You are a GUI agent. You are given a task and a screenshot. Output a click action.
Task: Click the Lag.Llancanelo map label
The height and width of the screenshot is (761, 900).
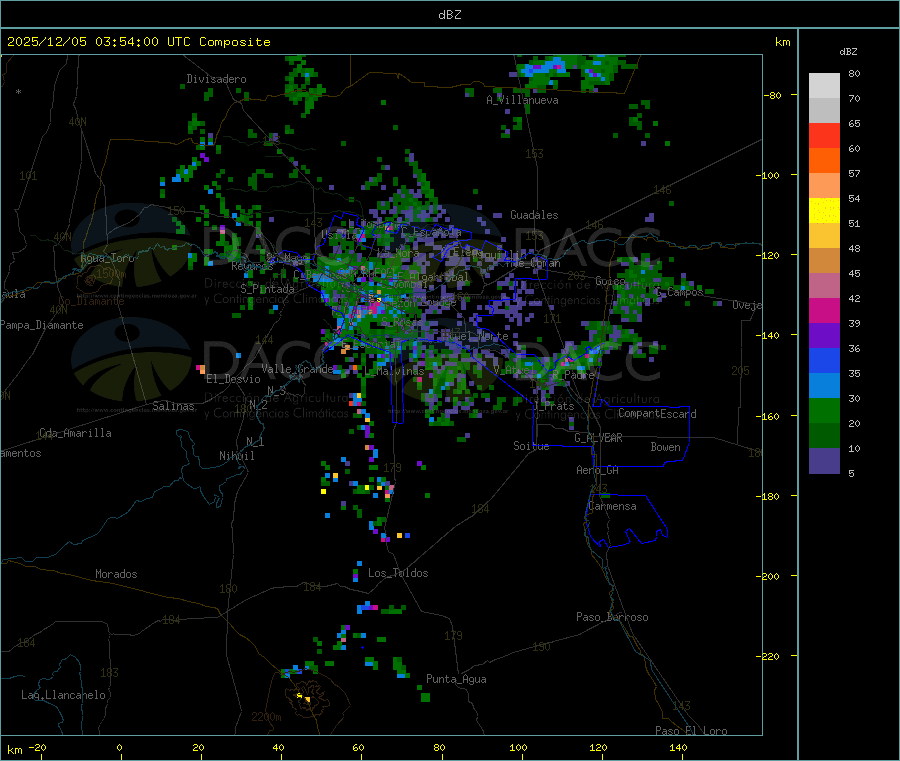(63, 695)
